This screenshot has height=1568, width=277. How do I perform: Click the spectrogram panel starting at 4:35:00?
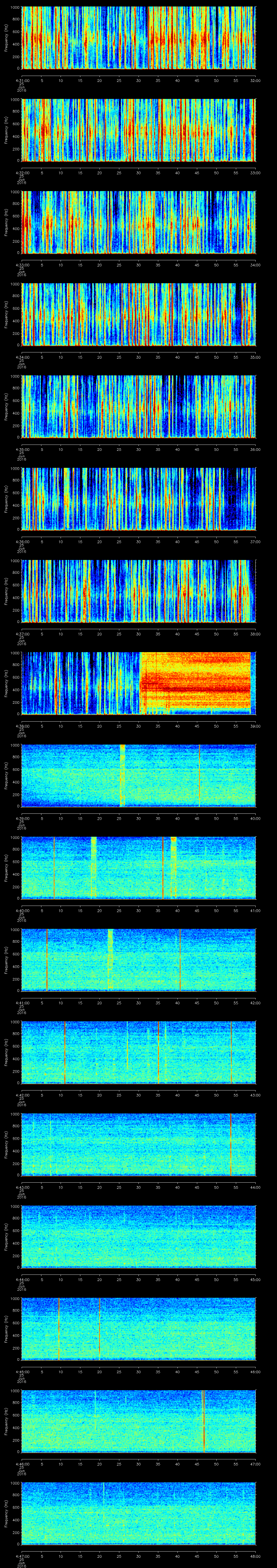[x=139, y=407]
